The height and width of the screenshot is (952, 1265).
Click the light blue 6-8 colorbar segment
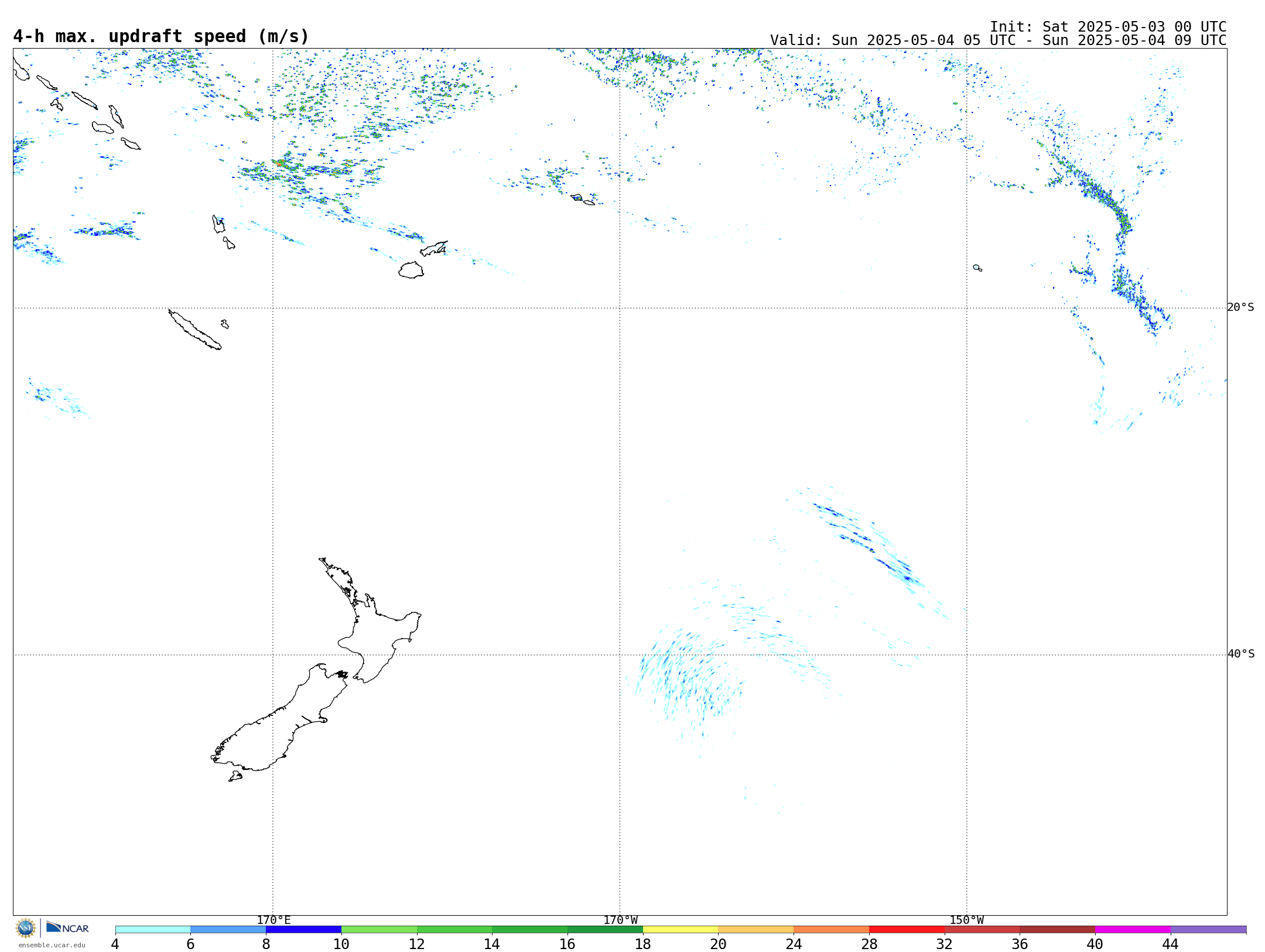point(228,930)
